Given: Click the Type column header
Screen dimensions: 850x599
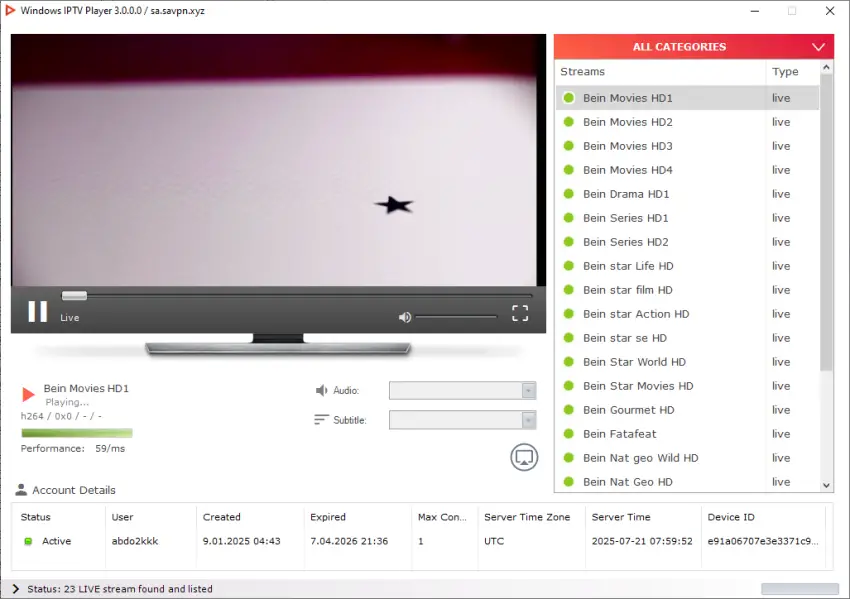Looking at the screenshot, I should (793, 72).
